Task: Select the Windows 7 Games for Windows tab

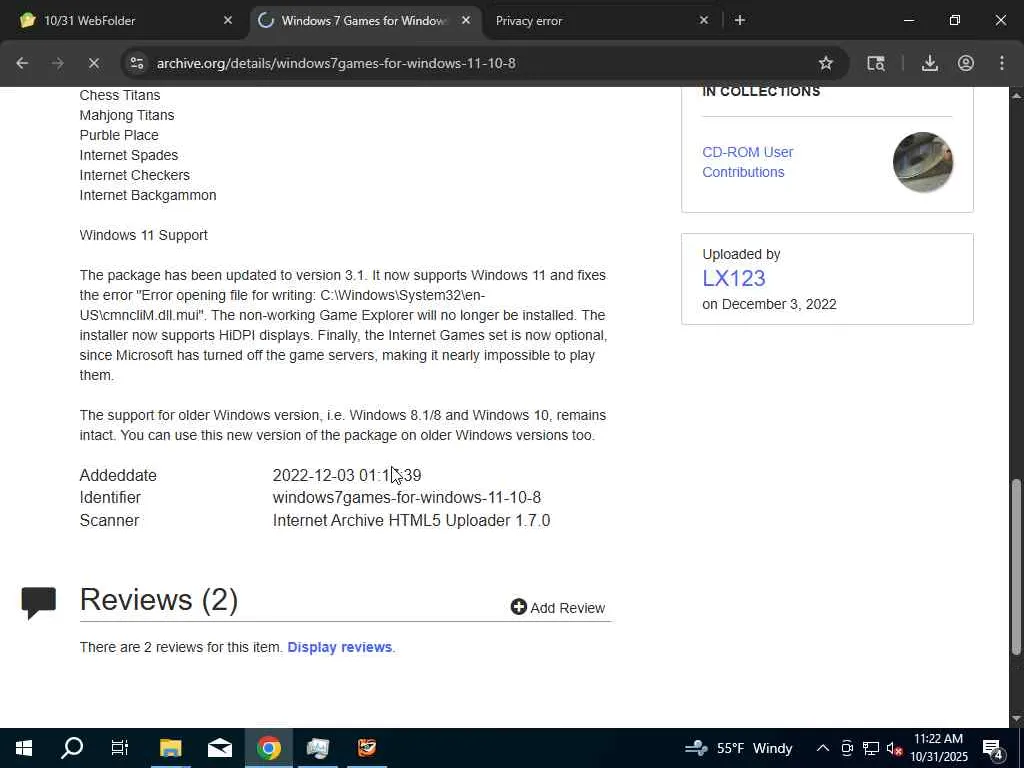Action: click(363, 21)
